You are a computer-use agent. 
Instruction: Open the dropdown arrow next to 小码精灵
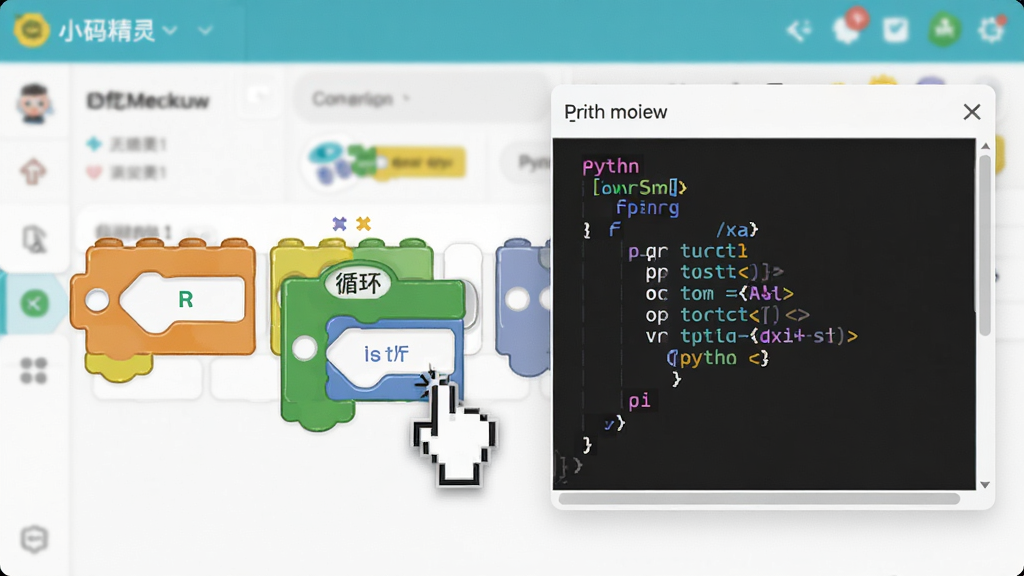click(170, 31)
